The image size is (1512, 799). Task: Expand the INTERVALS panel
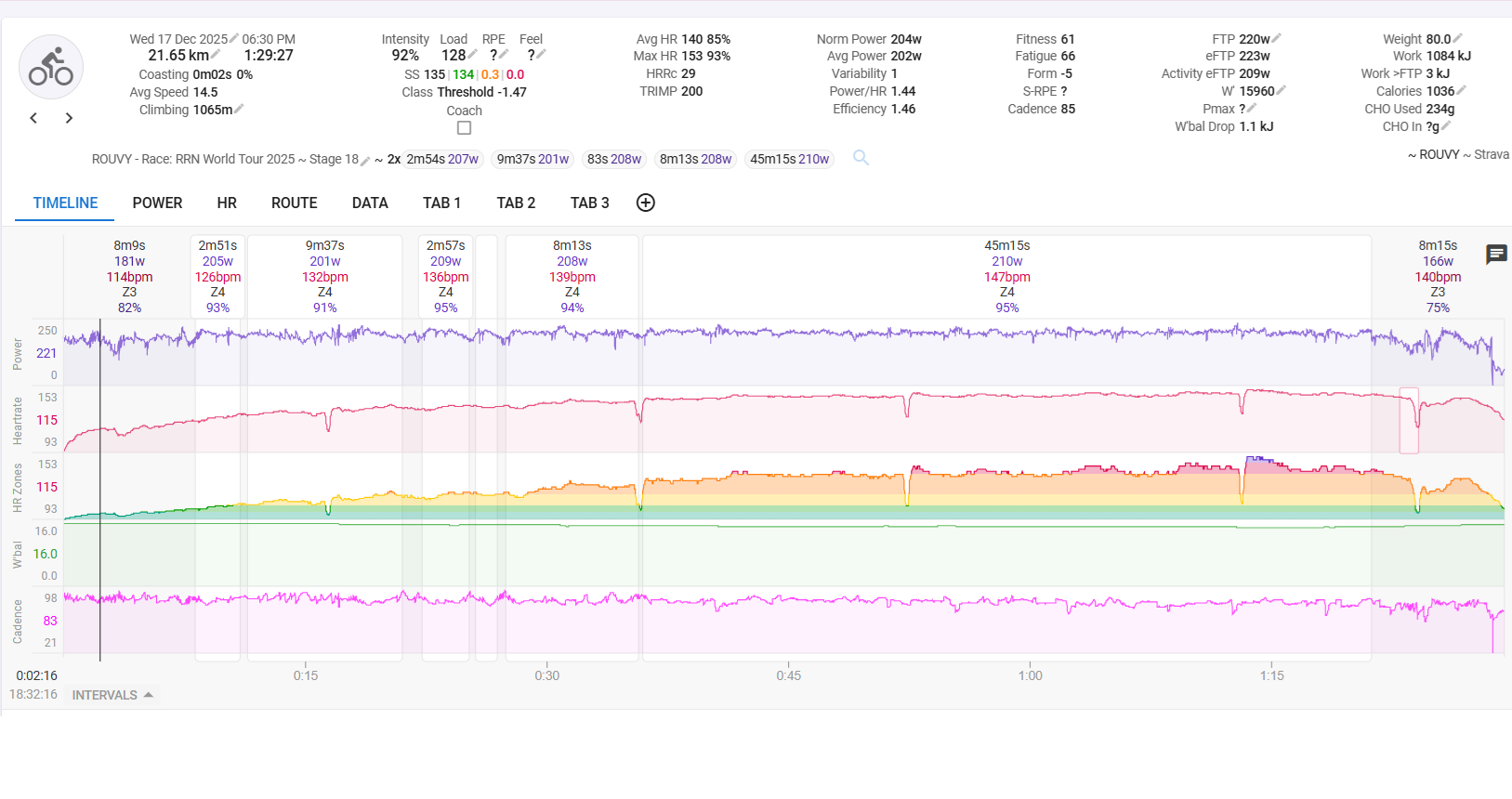pos(112,695)
